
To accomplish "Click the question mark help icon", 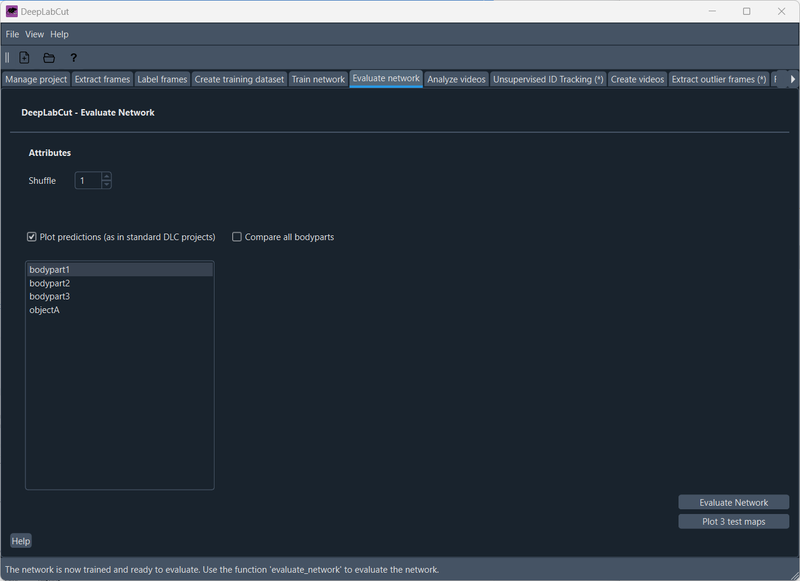I will click(73, 58).
